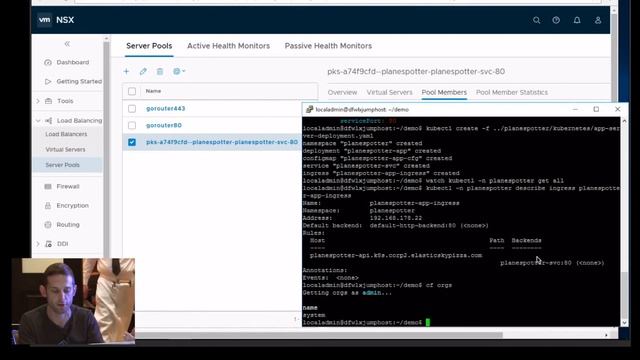Collapse the Load Balancing section chevron
640x360 pixels.
(38, 120)
